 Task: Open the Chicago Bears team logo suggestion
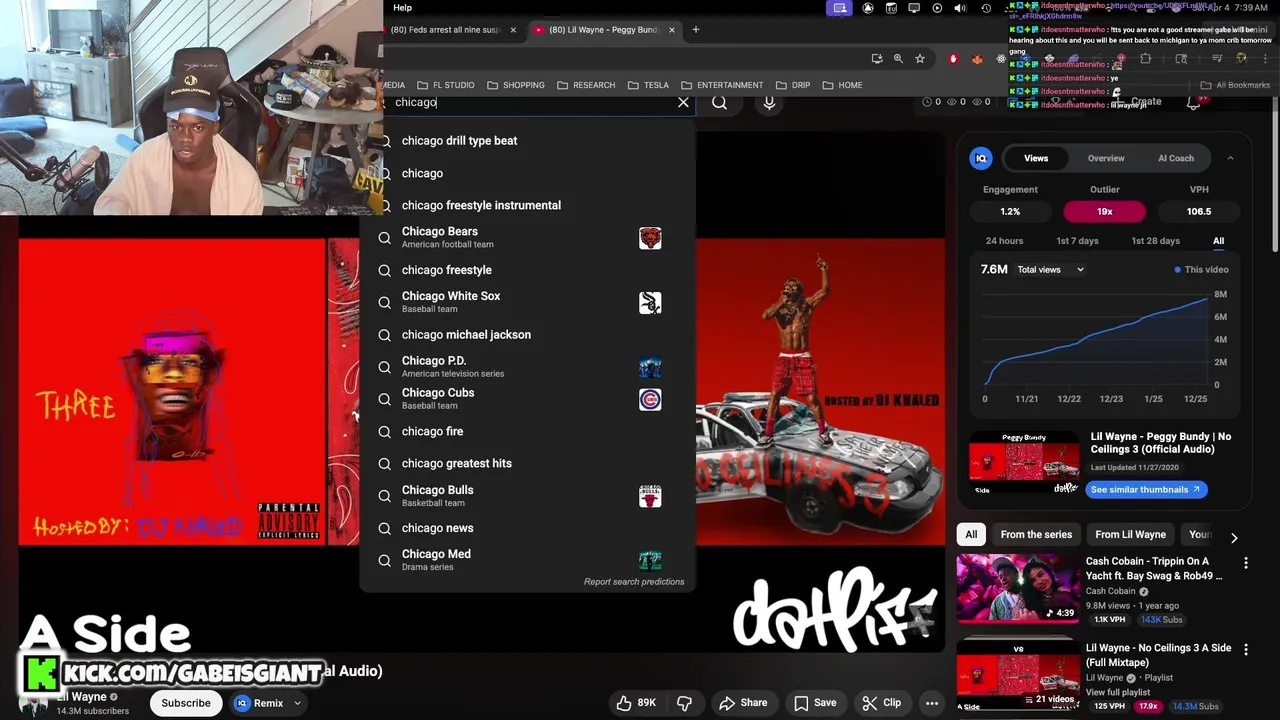tap(650, 238)
